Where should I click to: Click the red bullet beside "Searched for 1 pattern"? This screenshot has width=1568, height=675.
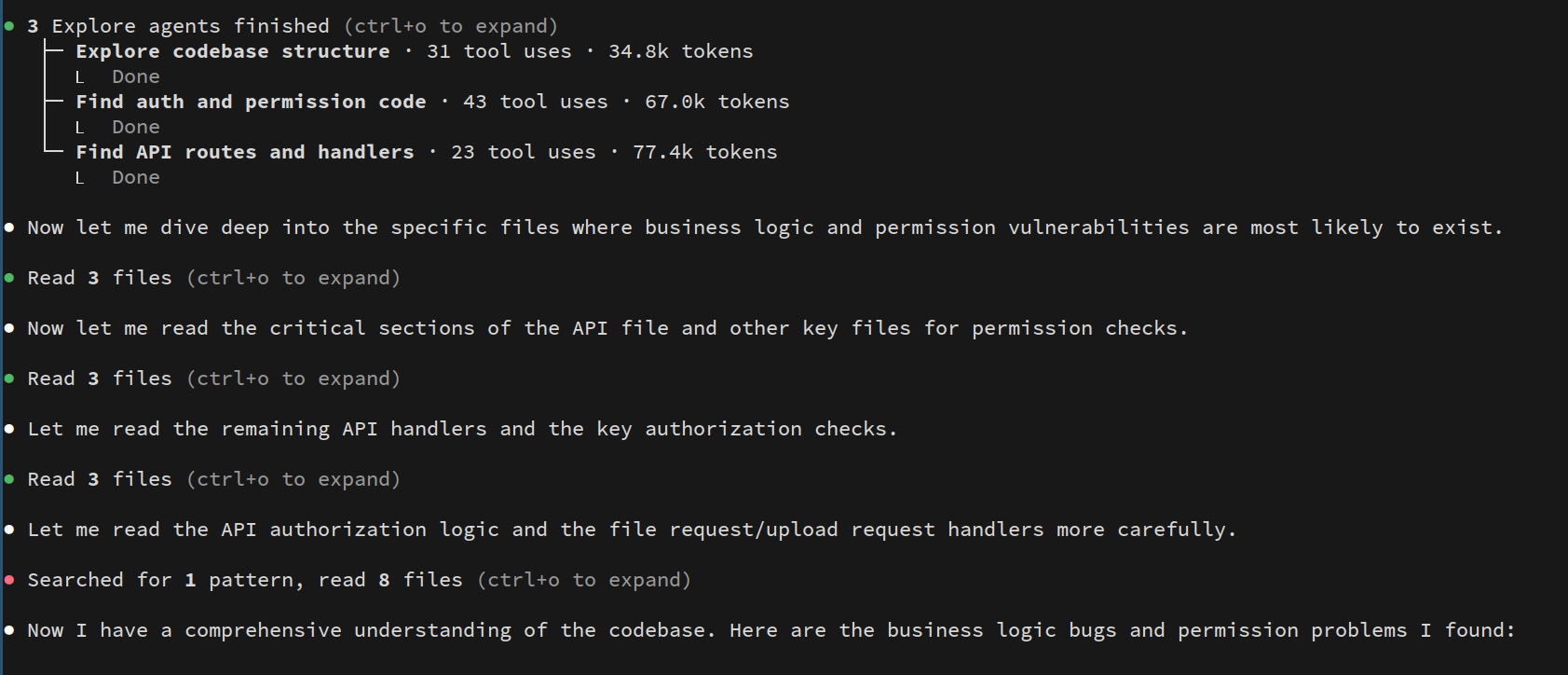tap(9, 580)
